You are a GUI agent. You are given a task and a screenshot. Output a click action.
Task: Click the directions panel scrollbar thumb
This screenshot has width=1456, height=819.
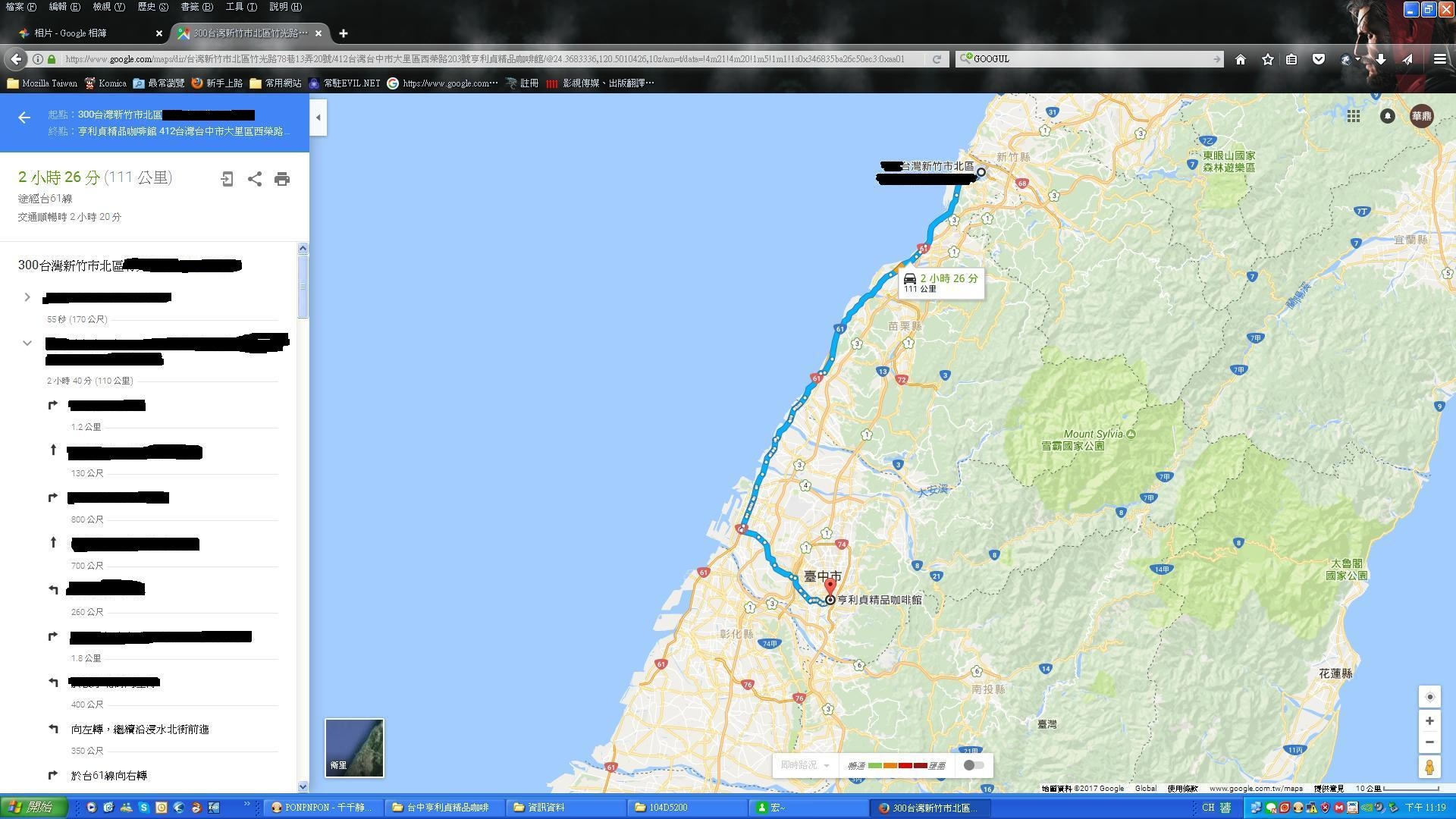pos(303,287)
